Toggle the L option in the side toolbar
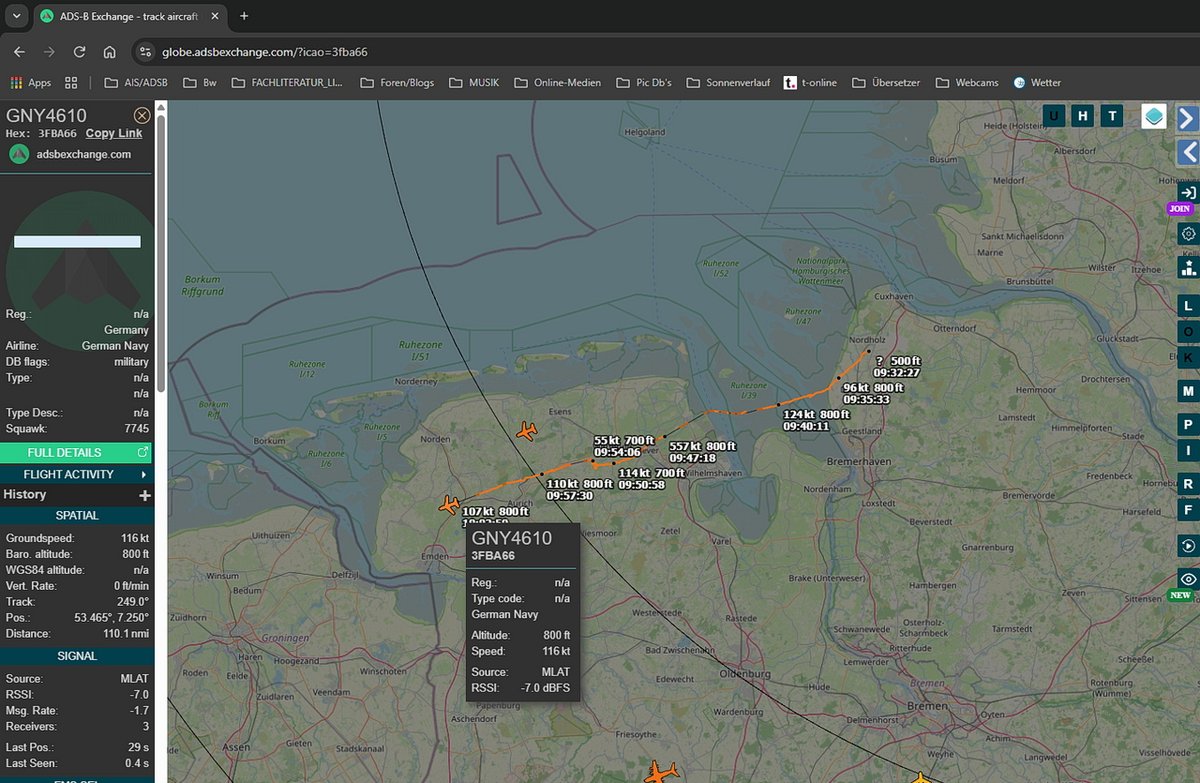 (x=1188, y=305)
